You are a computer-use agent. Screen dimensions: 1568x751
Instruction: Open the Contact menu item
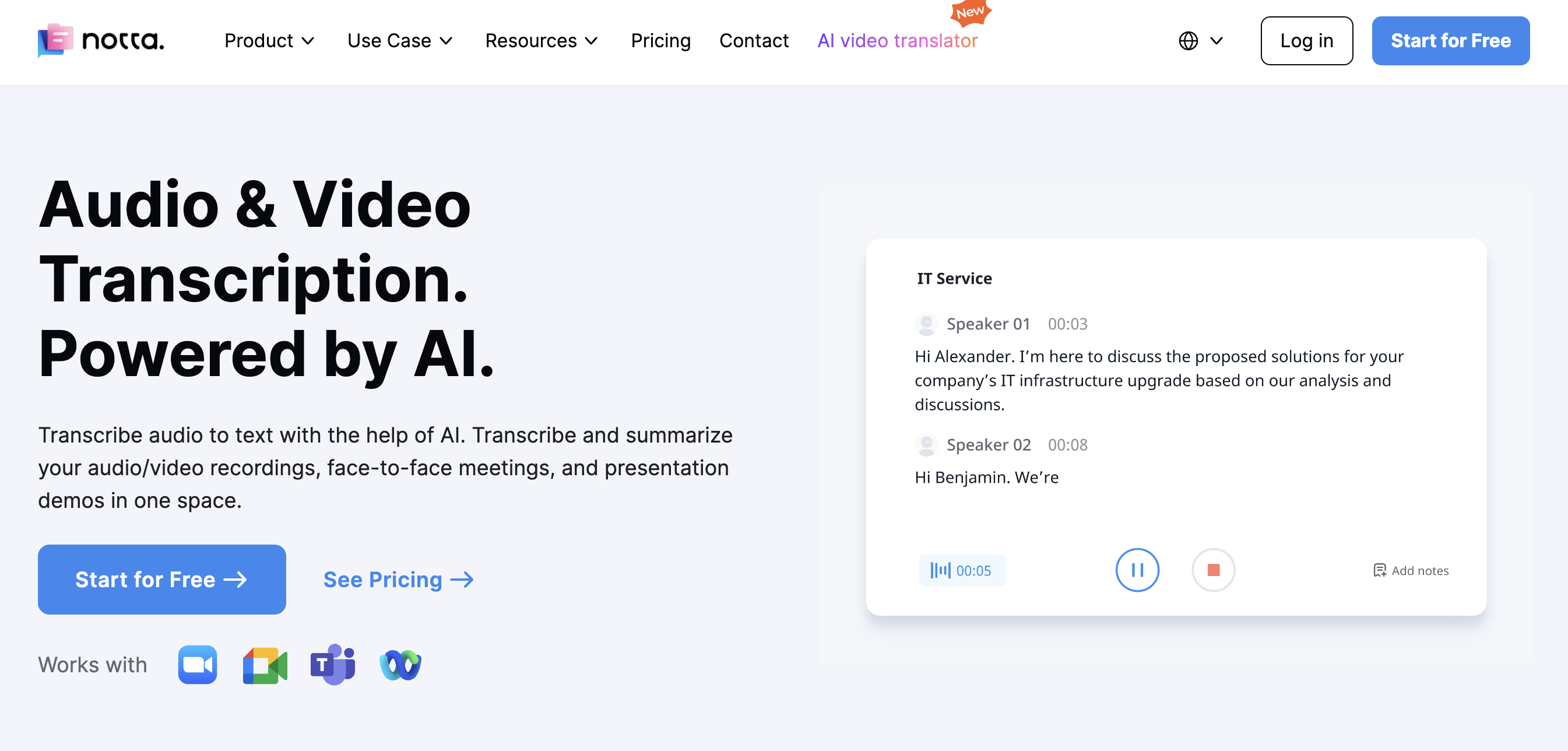click(754, 41)
